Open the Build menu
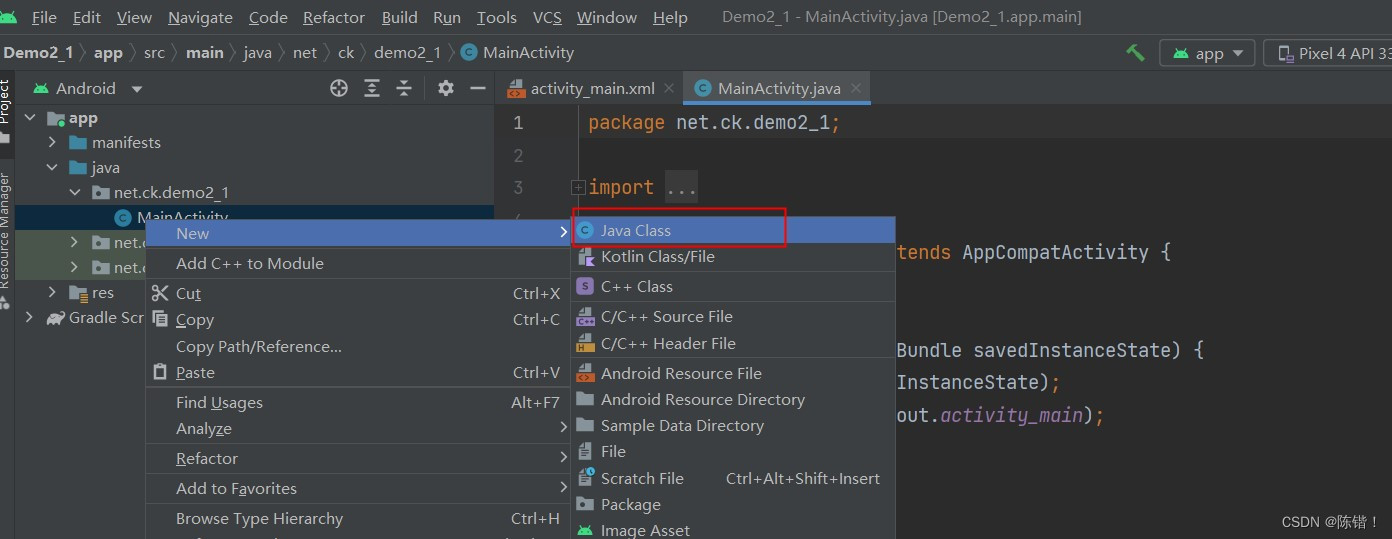 coord(400,17)
